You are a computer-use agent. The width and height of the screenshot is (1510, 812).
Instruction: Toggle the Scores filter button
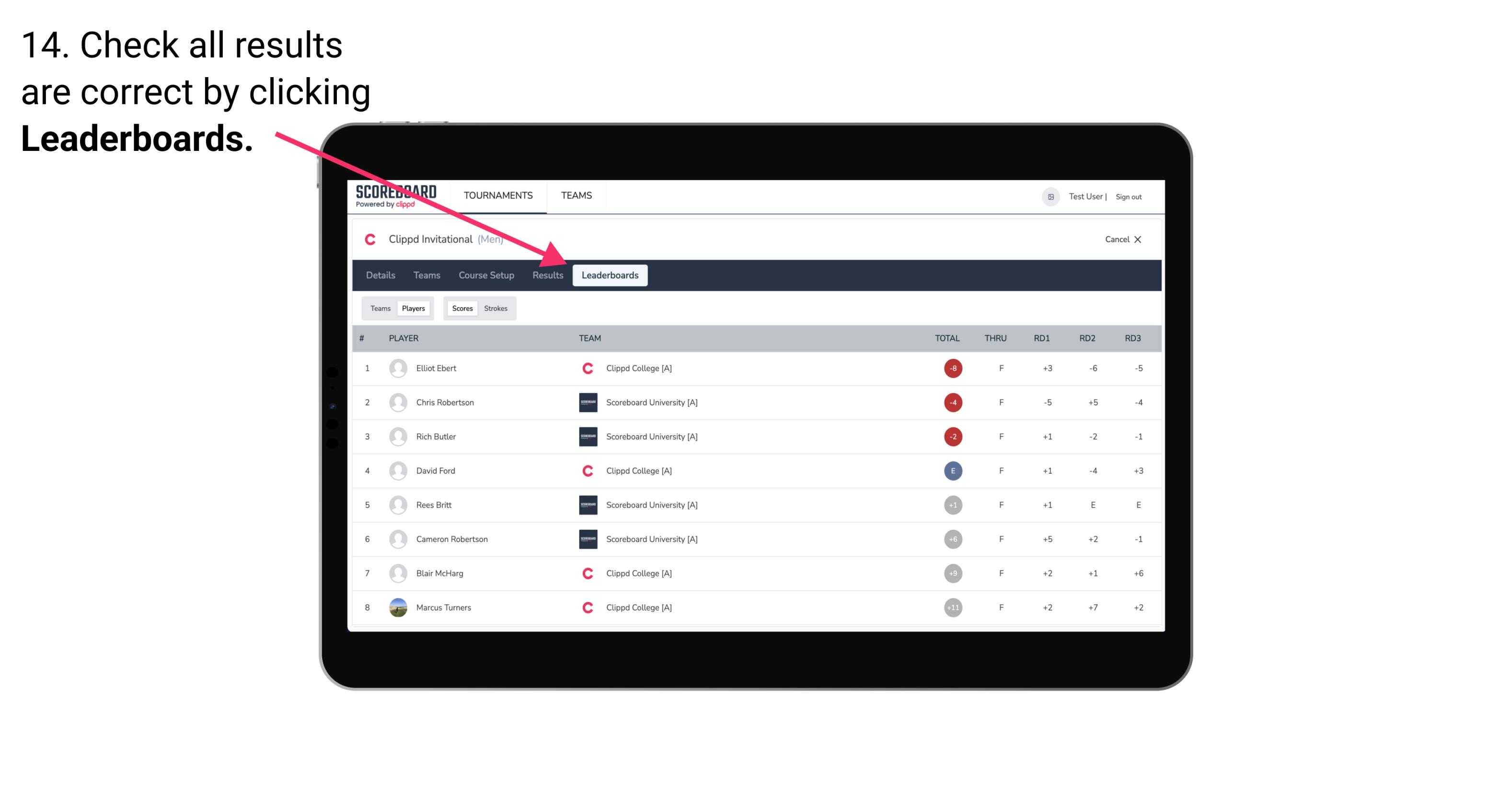pyautogui.click(x=461, y=308)
